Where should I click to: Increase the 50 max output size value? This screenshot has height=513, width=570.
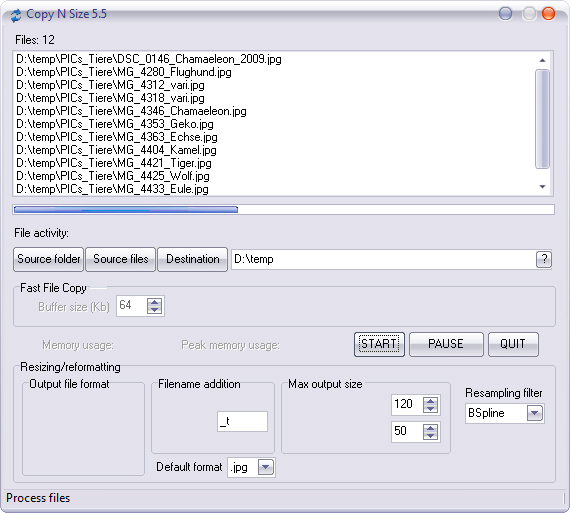click(430, 428)
